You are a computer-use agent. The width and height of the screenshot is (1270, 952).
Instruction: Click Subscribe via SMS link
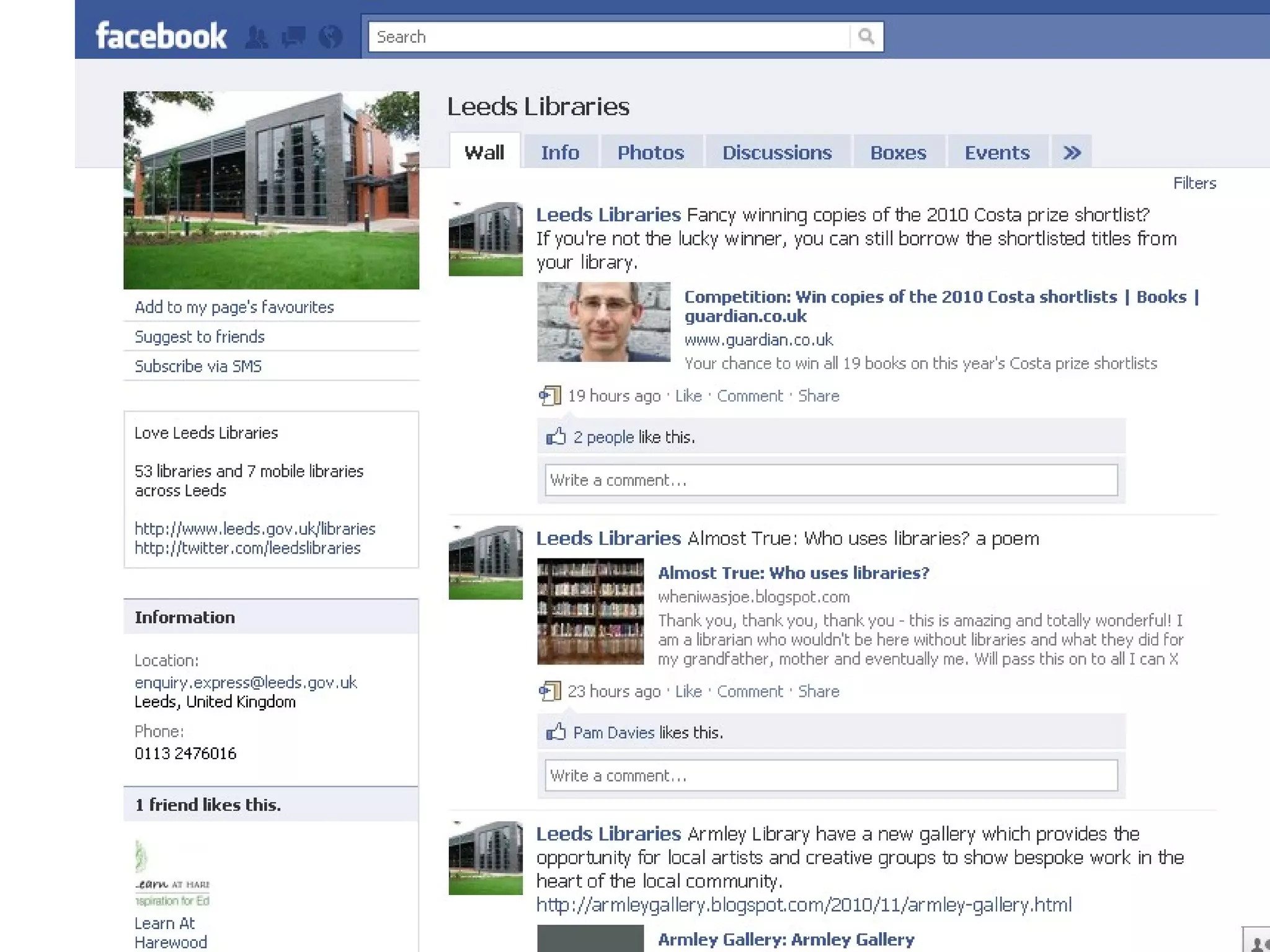coord(198,366)
